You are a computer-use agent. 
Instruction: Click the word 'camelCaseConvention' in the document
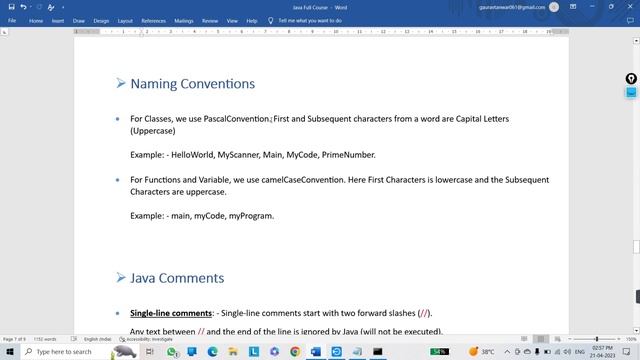point(303,180)
